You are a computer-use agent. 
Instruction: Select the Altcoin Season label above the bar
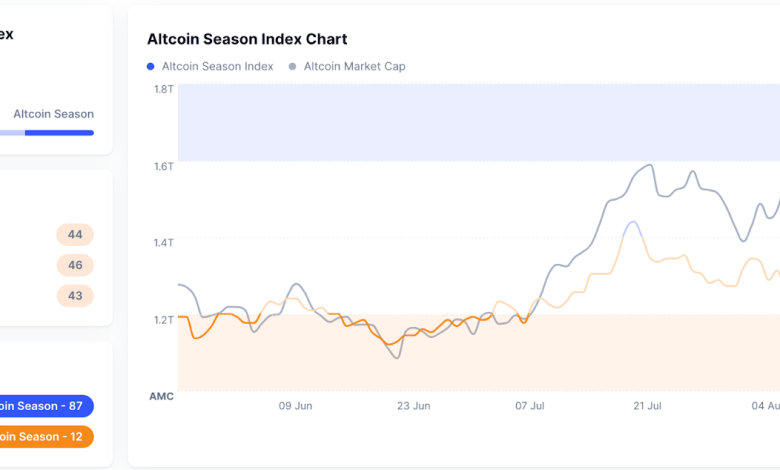tap(53, 114)
